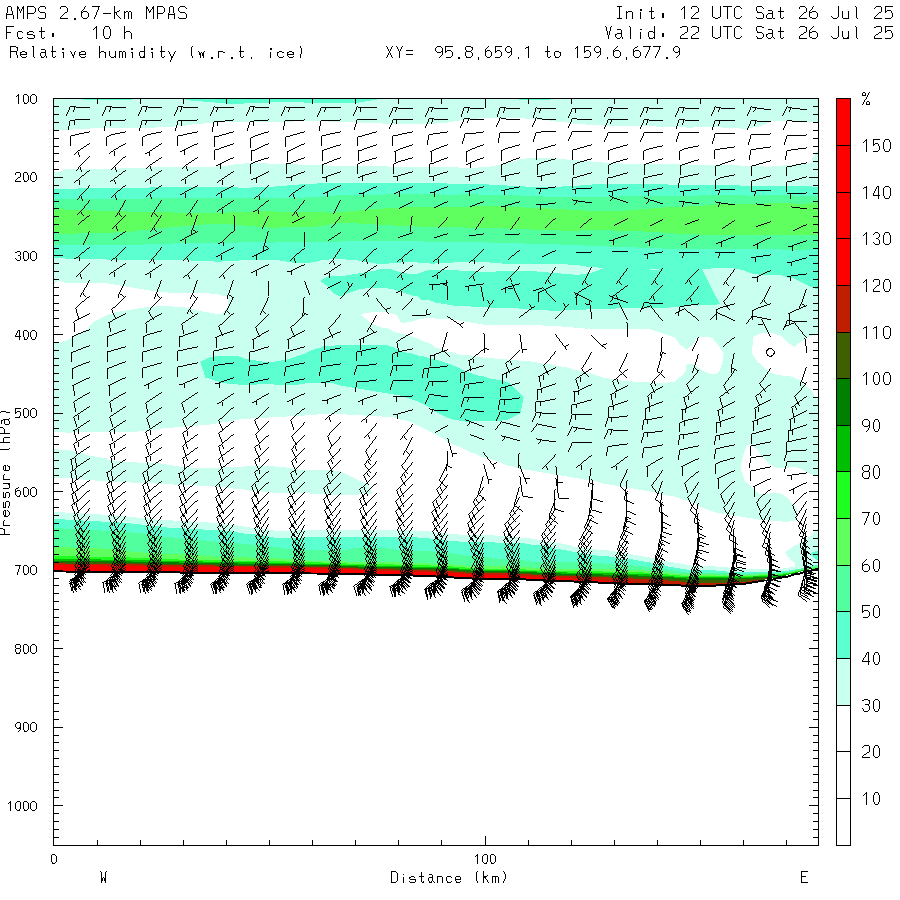
Task: Pick the green colorbar segment between 80 and 90
Action: pyautogui.click(x=843, y=449)
